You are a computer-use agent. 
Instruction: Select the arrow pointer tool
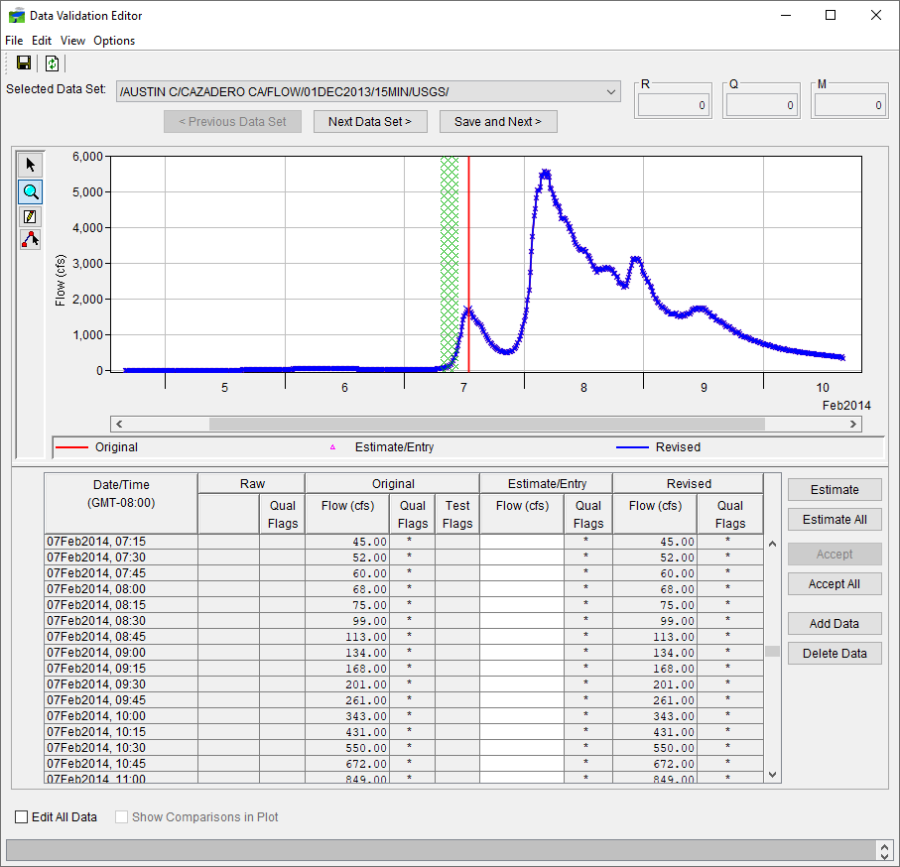30,165
